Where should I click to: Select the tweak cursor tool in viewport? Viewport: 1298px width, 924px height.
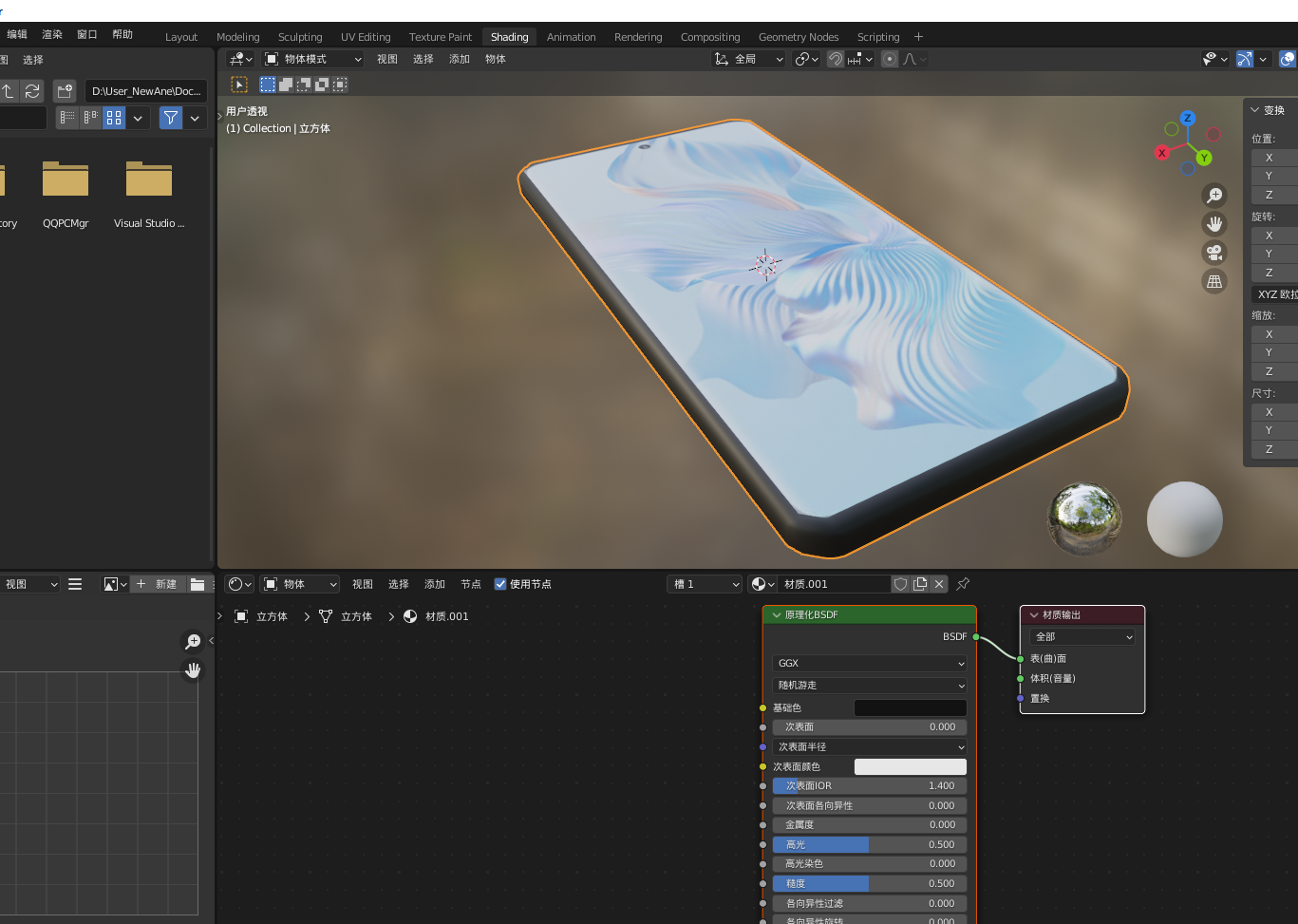coord(239,85)
